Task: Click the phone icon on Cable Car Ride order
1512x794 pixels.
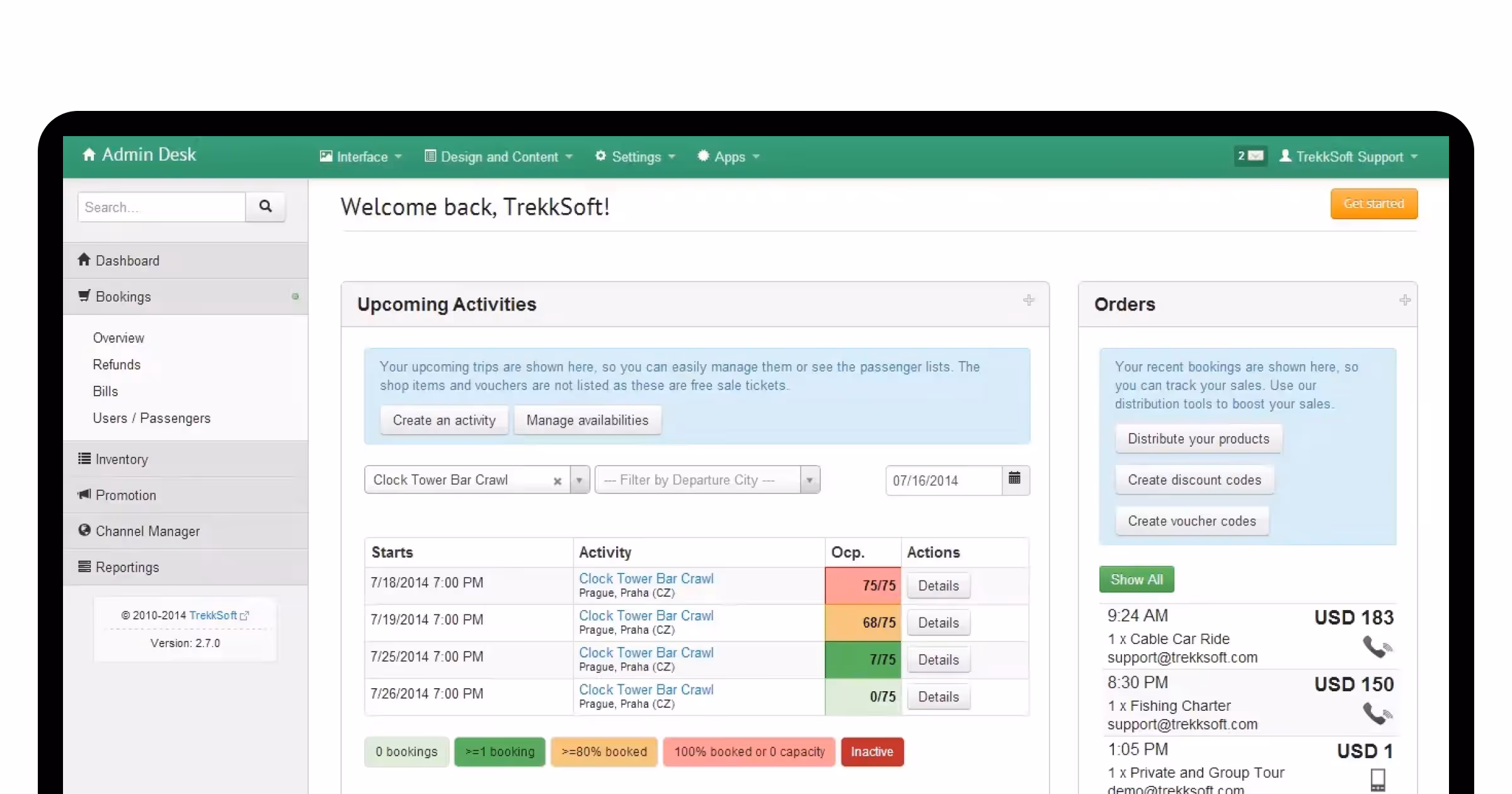Action: [1377, 647]
